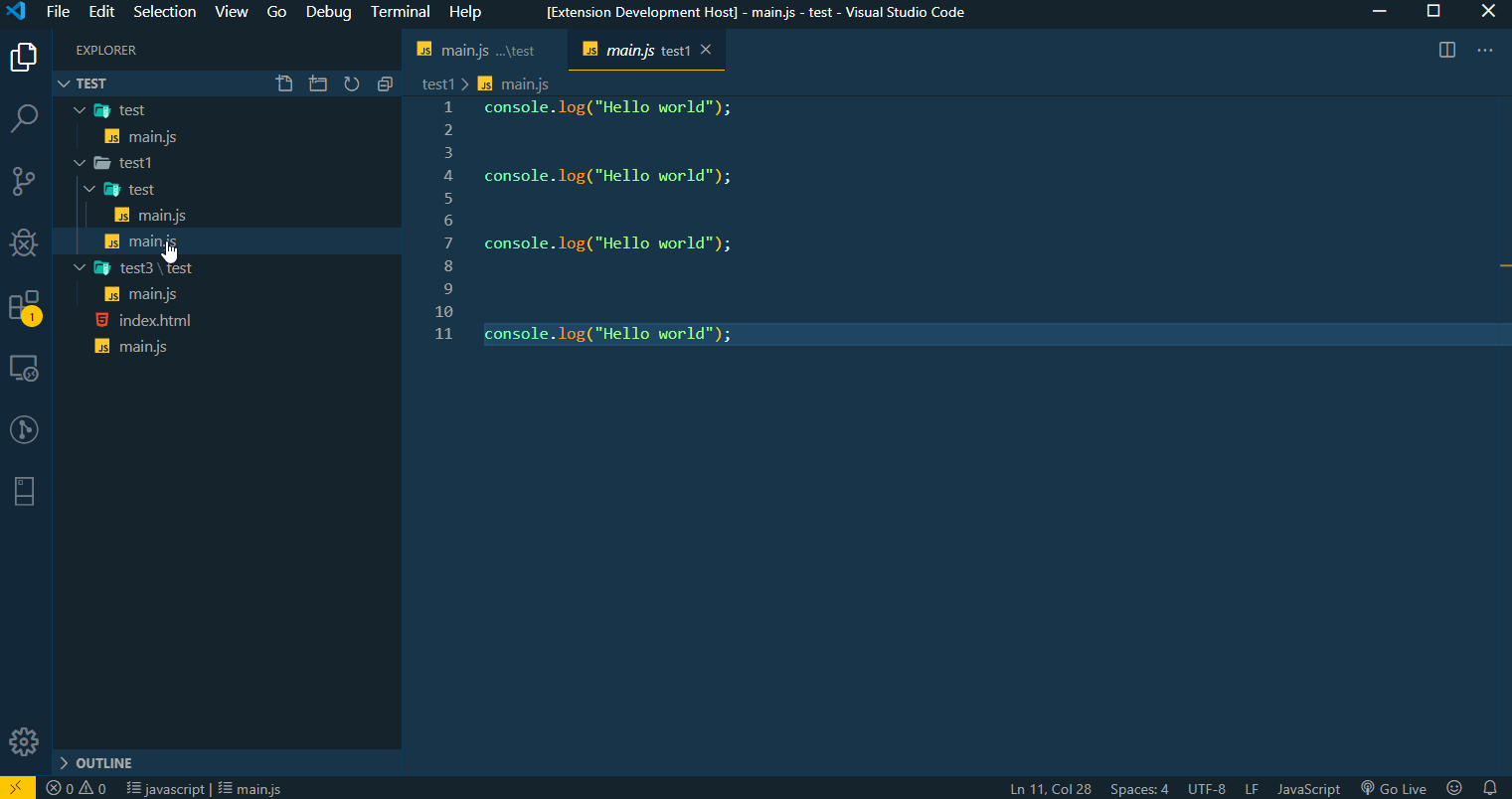
Task: Click the main.js item in the status bar
Action: click(249, 789)
